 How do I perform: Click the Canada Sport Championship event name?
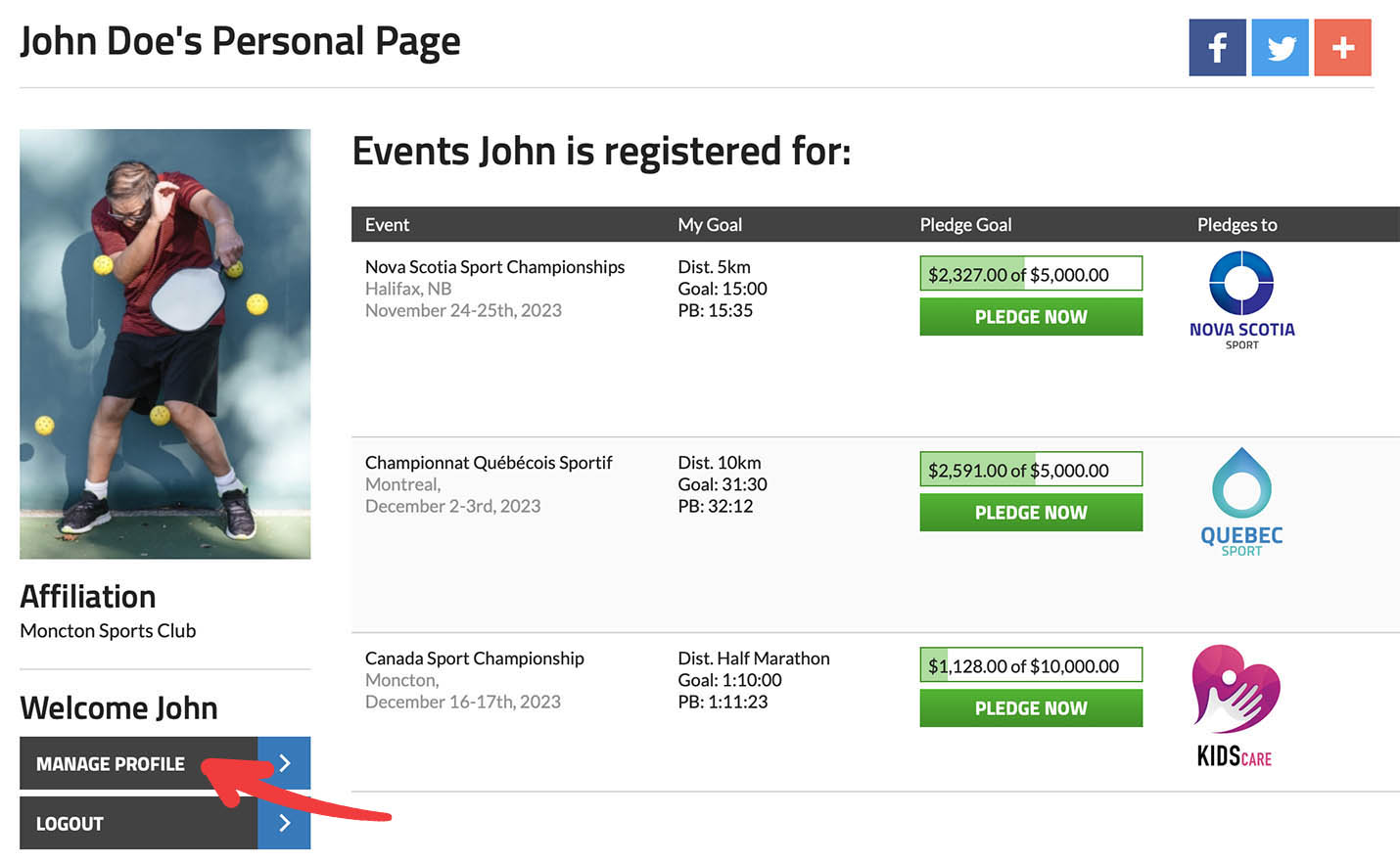coord(474,659)
